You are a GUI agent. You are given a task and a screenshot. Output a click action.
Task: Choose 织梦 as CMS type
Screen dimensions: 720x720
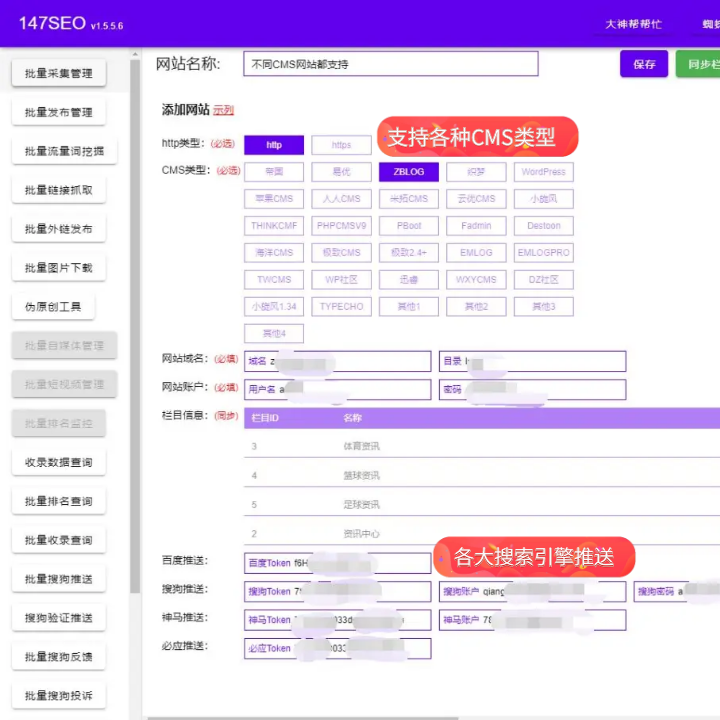(x=476, y=172)
